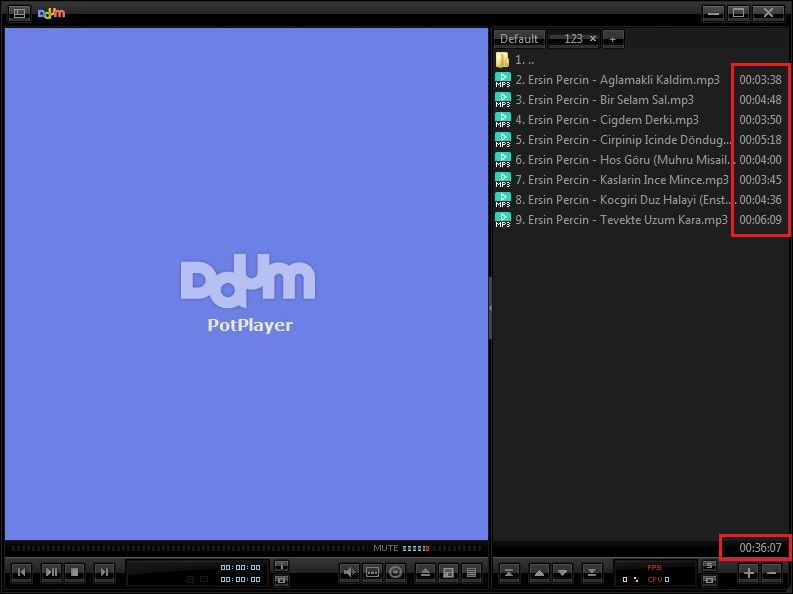Screen dimensions: 793x594
Task: Remove items with the minus button
Action: [x=771, y=572]
